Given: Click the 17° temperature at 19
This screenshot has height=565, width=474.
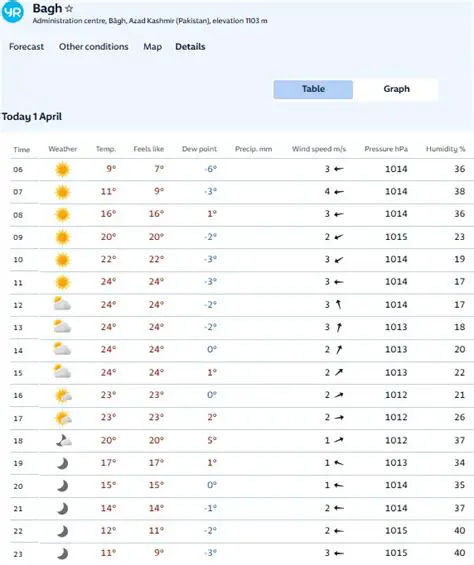Looking at the screenshot, I should coord(108,462).
